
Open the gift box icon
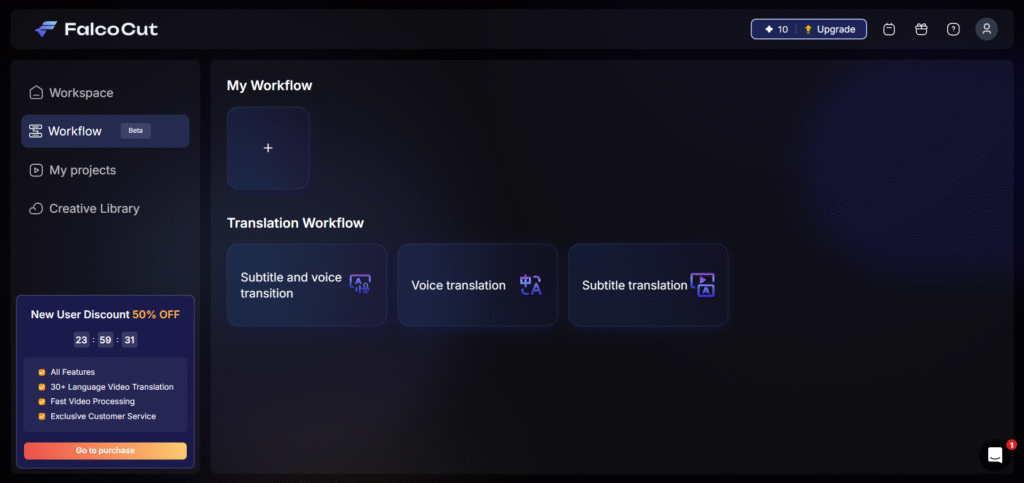(x=921, y=29)
